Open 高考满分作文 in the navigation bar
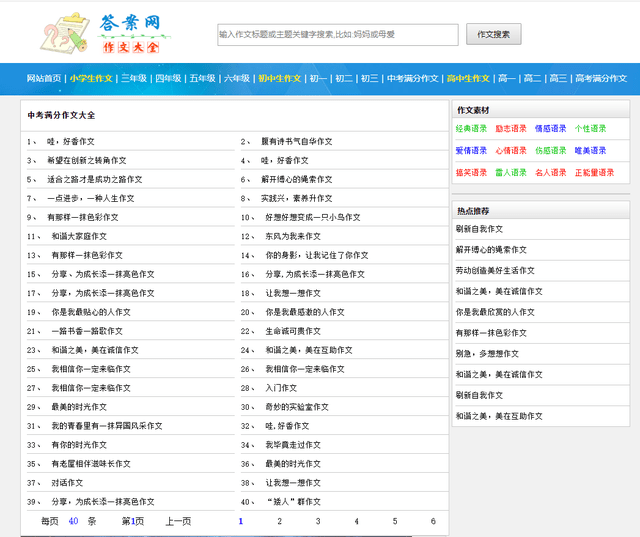Screen dimensions: 640x537 pyautogui.click(x=601, y=78)
